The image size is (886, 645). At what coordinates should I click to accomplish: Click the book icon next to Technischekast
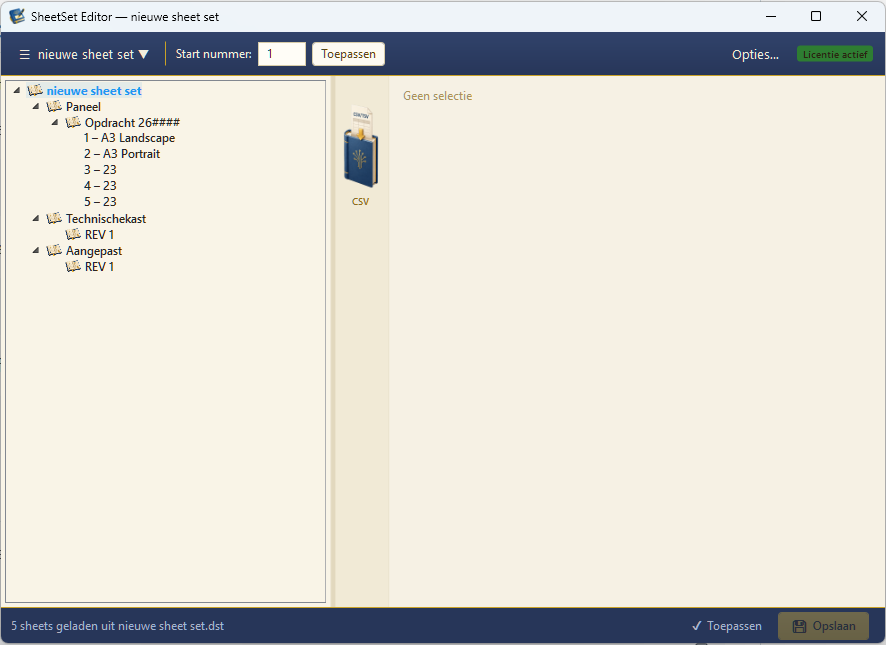[x=54, y=218]
